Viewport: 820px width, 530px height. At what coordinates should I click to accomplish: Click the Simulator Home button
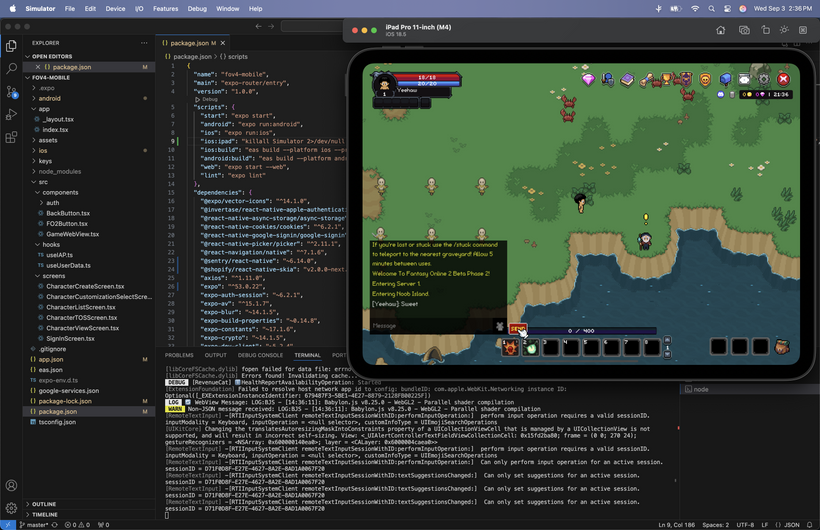[721, 30]
